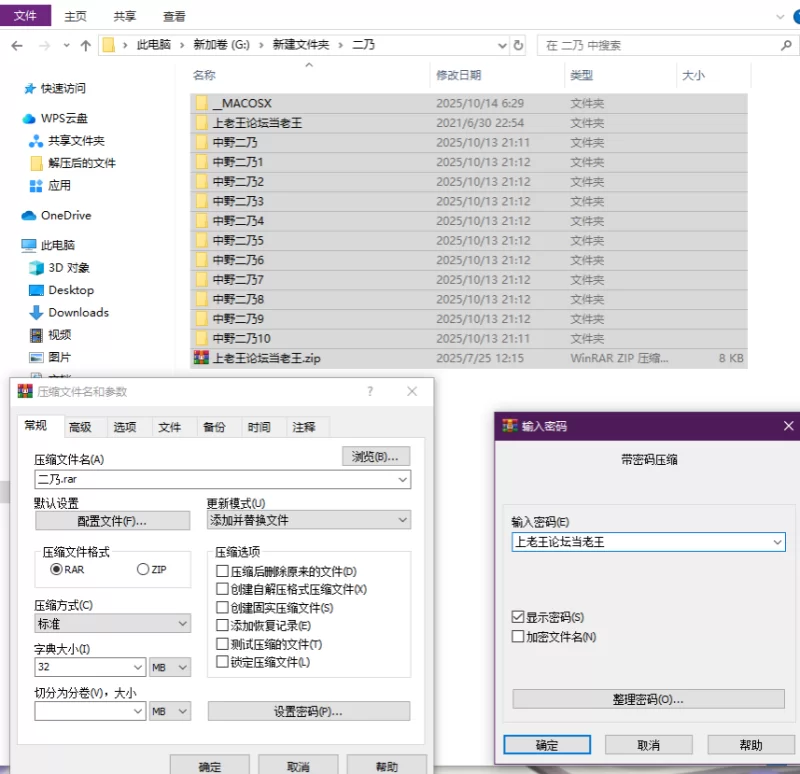Click the 输入密码 text field

640,542
